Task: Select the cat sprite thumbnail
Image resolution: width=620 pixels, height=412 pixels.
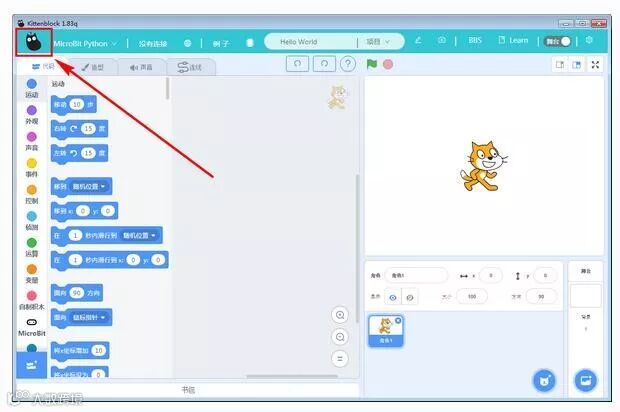Action: (x=386, y=331)
